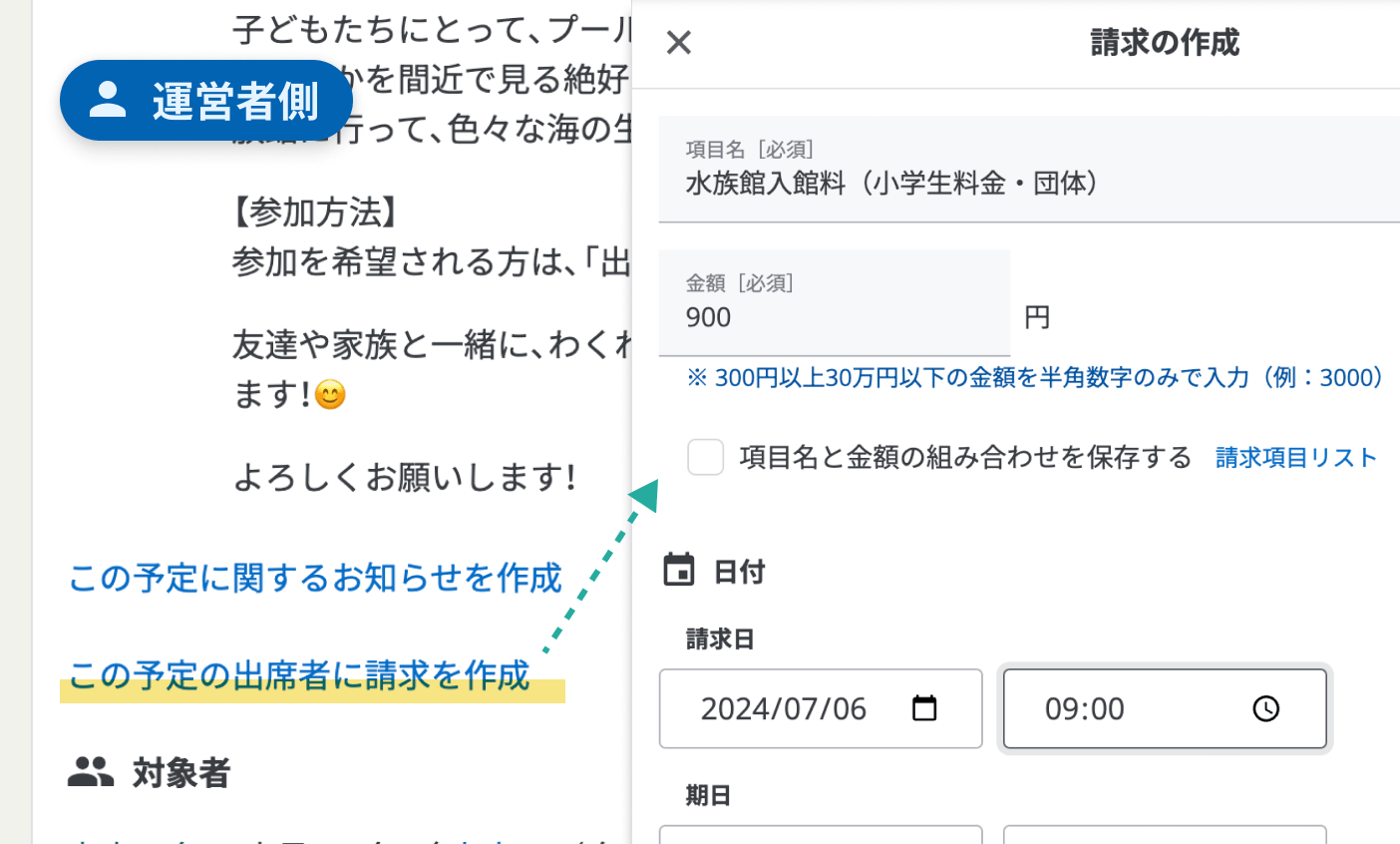Click the calendar icon beside the 日付 heading

(x=679, y=571)
